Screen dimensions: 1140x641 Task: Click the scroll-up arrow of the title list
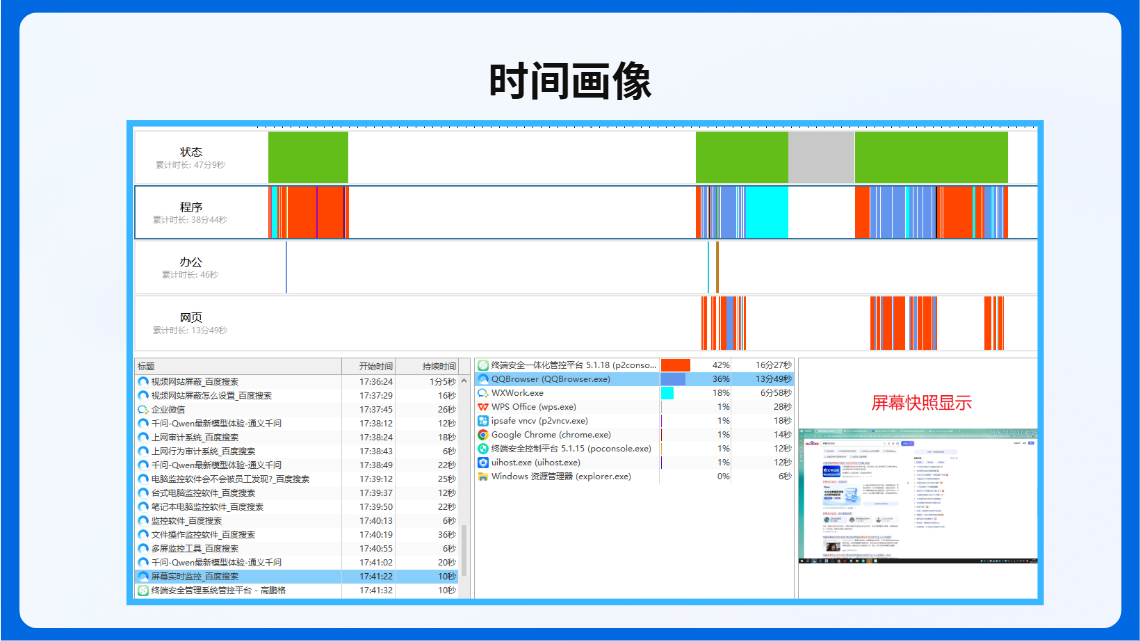click(464, 381)
